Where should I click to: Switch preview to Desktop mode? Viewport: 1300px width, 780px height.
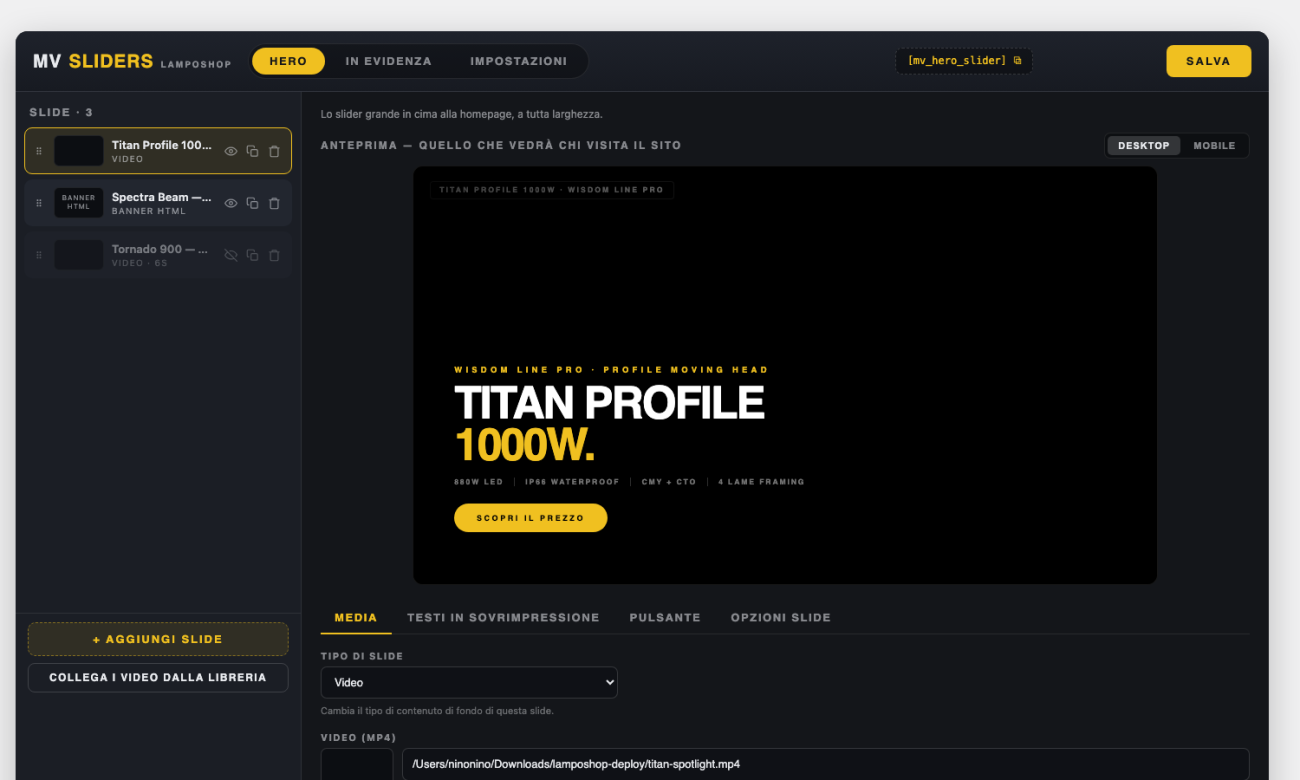(1144, 146)
